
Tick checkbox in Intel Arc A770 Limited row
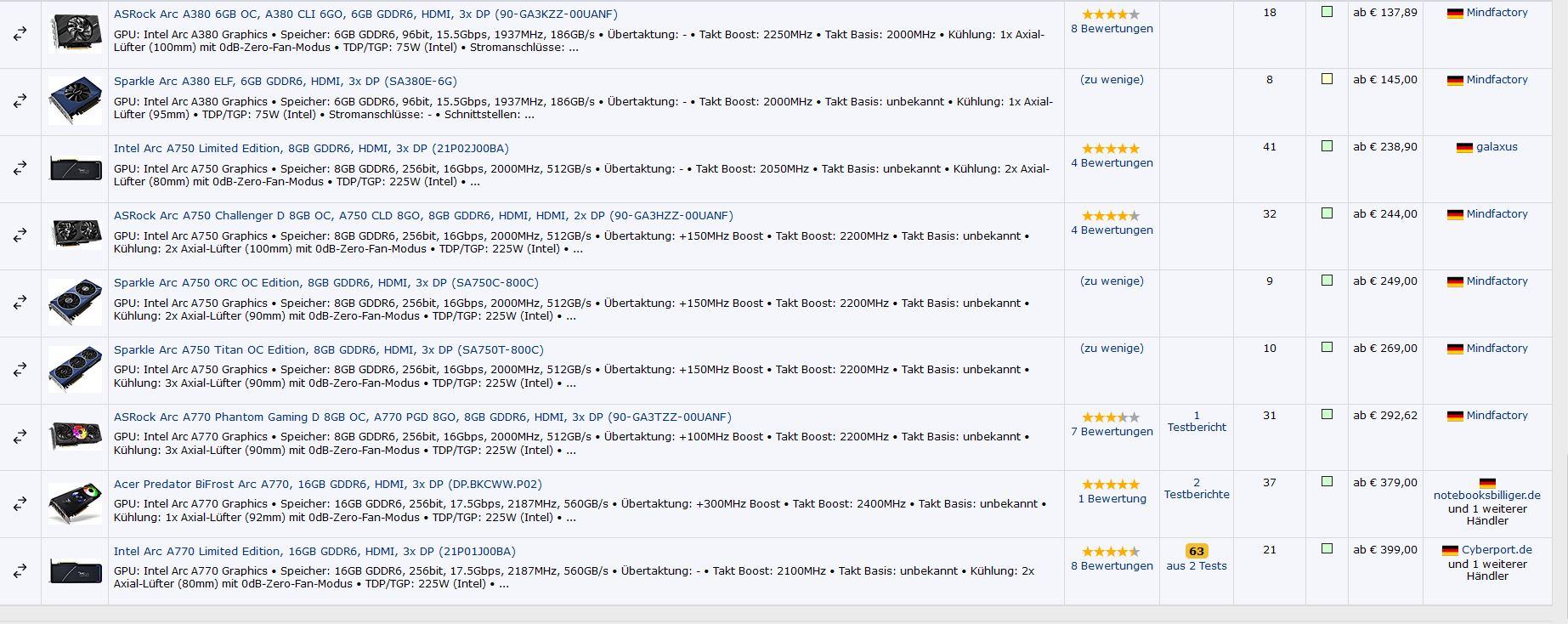pos(1327,549)
